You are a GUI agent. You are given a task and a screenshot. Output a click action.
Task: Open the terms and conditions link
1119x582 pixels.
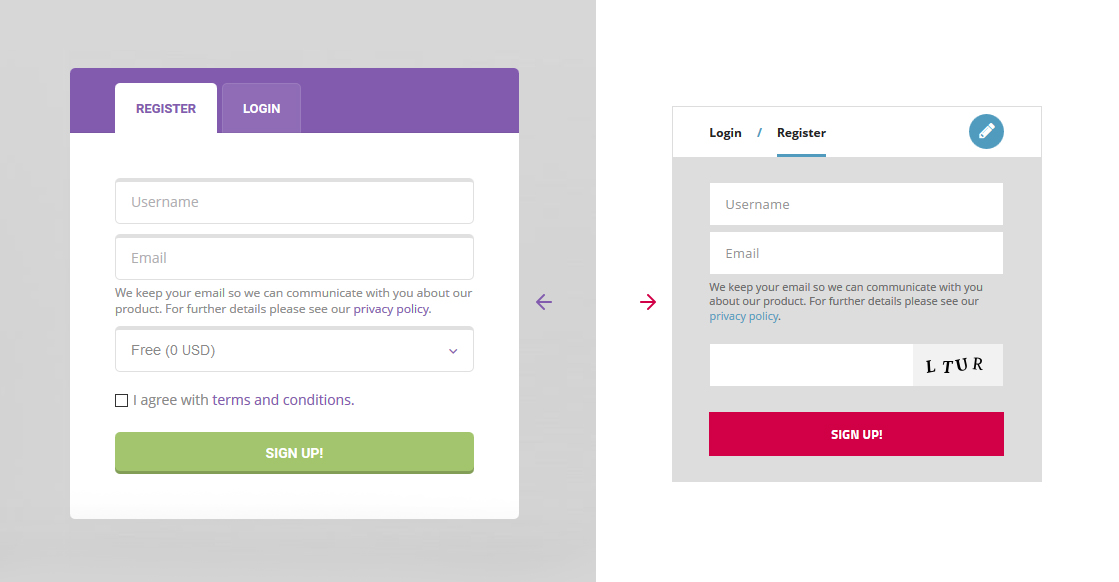click(x=282, y=400)
